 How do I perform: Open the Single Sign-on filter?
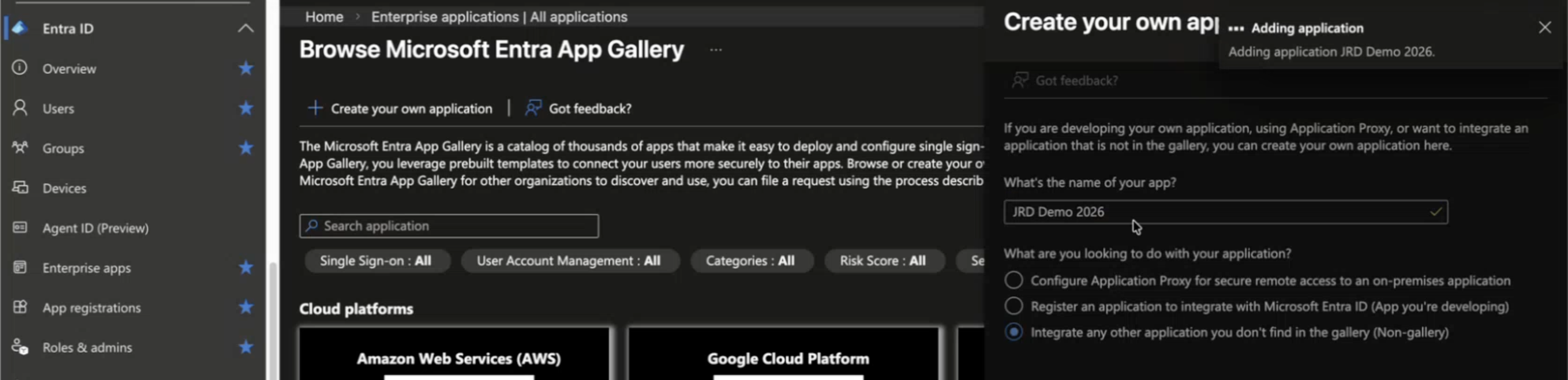tap(377, 261)
